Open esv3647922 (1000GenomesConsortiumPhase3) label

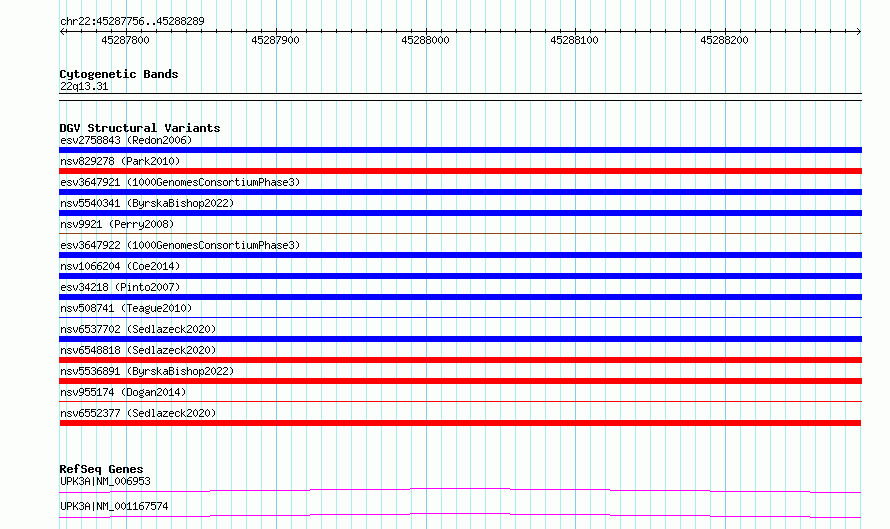tap(180, 245)
